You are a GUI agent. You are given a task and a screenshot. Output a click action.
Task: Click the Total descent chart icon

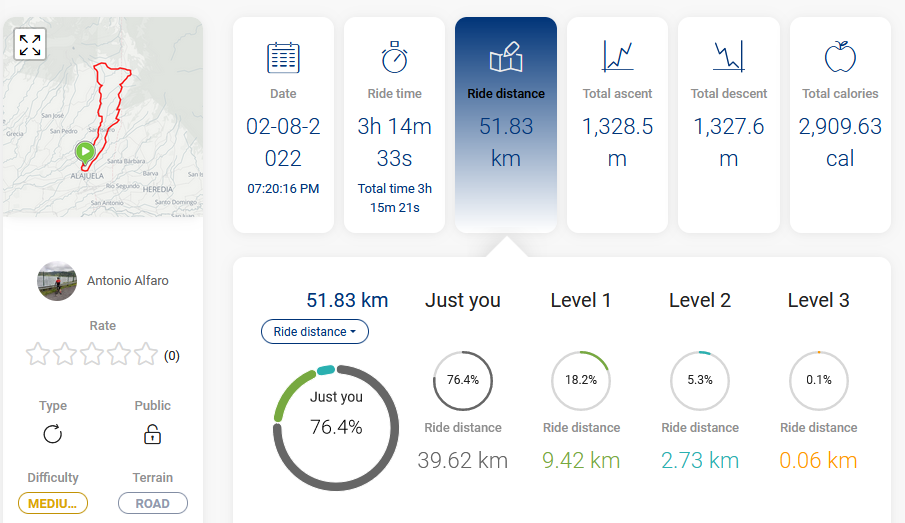point(729,57)
